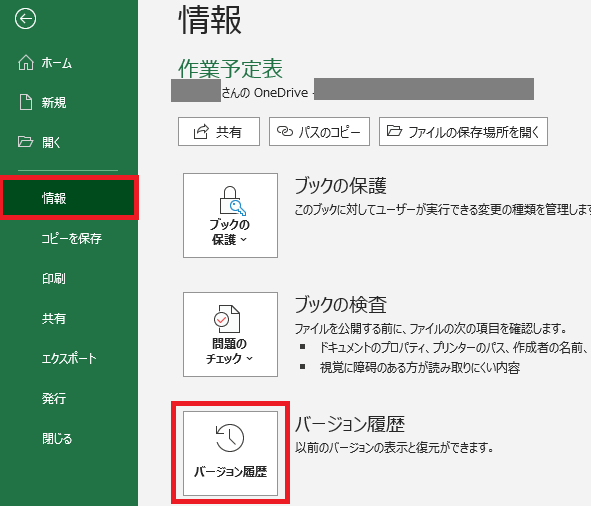The width and height of the screenshot is (591, 506).
Task: Choose エクスポート from the sidebar
Action: coord(69,358)
